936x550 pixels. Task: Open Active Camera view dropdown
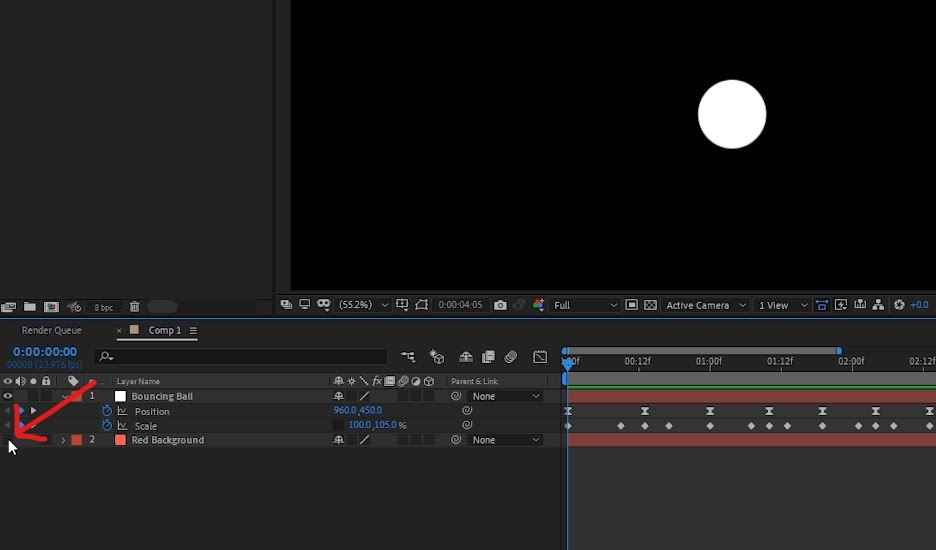click(706, 305)
